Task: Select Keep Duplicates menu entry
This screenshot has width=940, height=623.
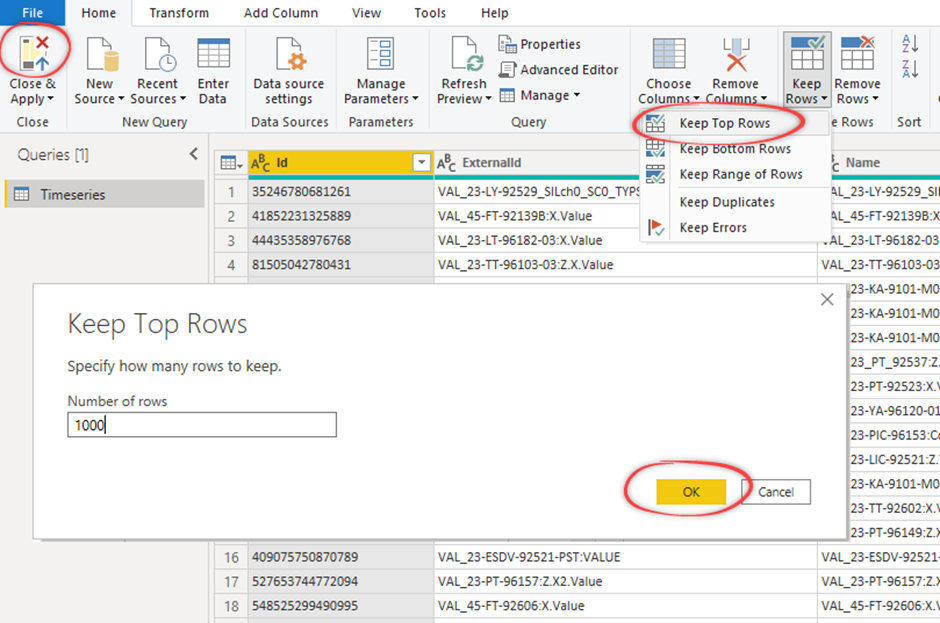Action: point(735,202)
